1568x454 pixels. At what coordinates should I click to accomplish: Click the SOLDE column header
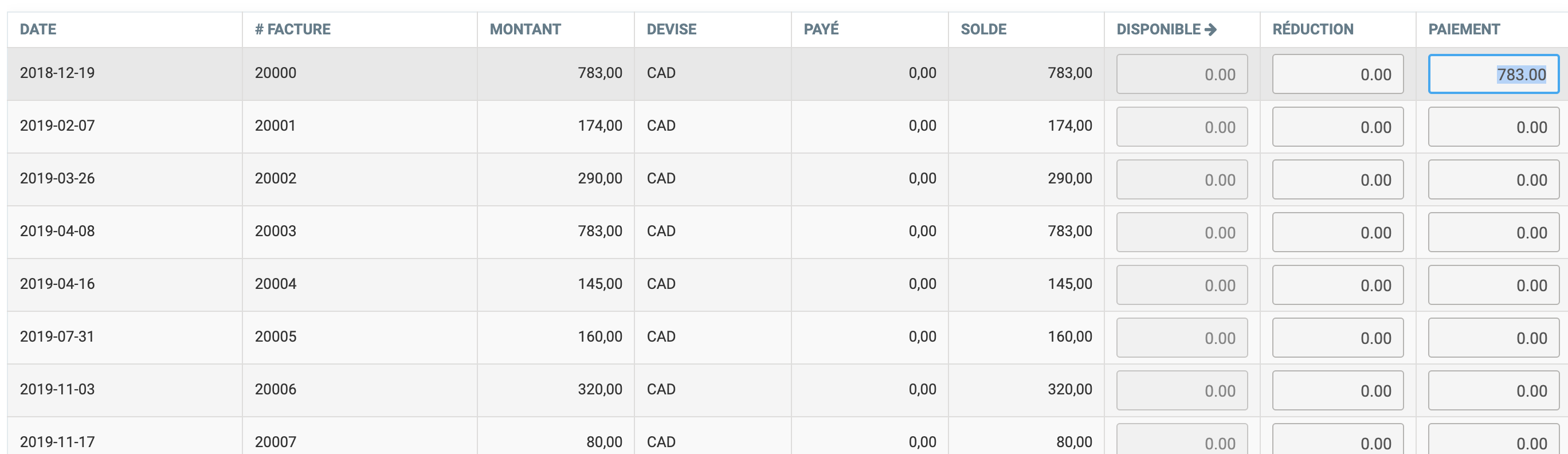(x=983, y=29)
